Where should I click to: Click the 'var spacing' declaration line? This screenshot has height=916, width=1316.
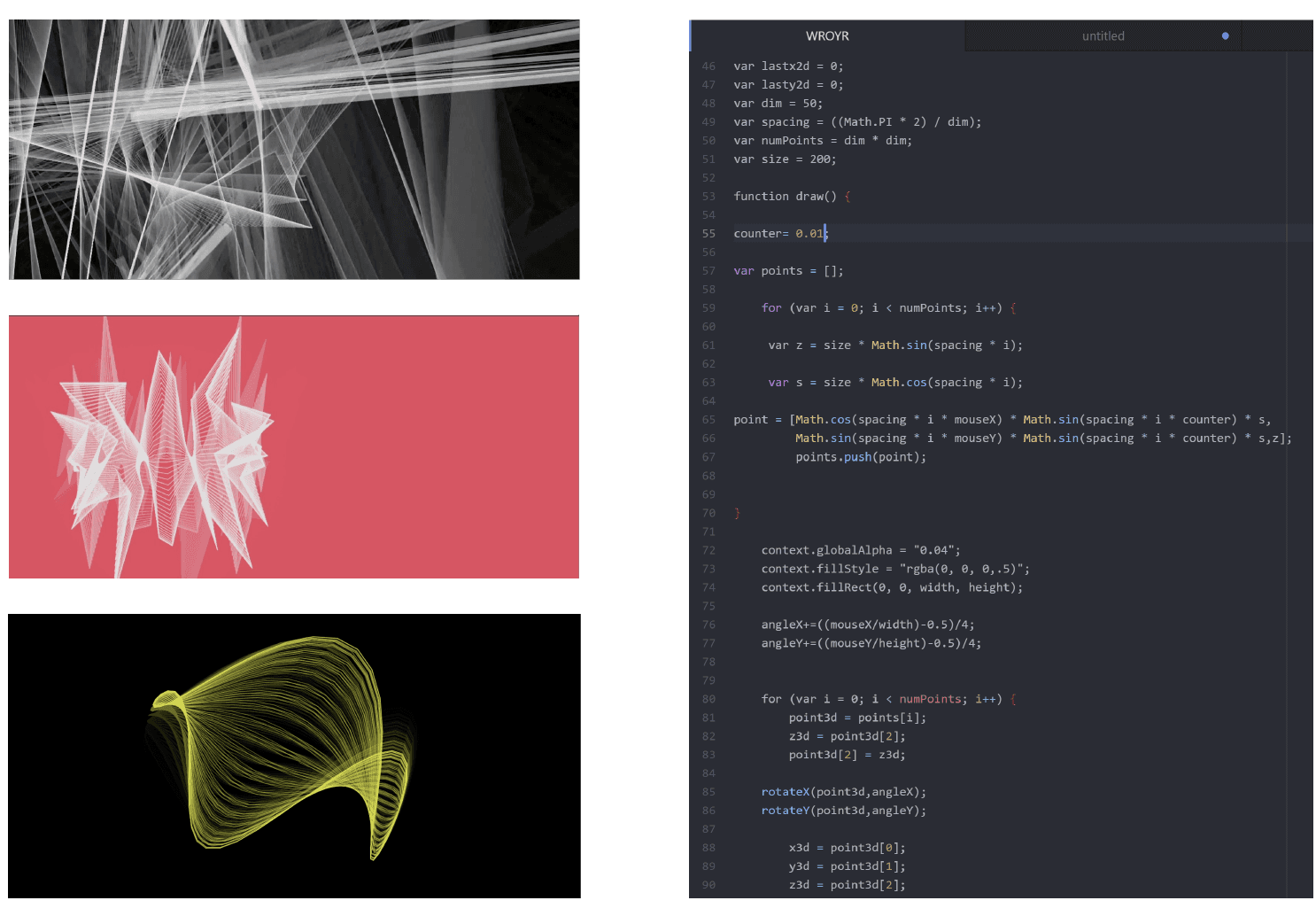857,122
